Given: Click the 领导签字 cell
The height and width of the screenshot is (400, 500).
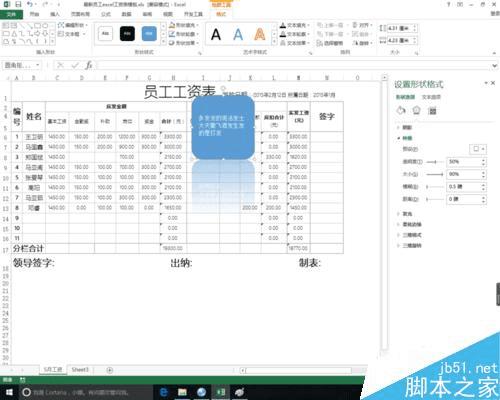Looking at the screenshot, I should tap(34, 263).
